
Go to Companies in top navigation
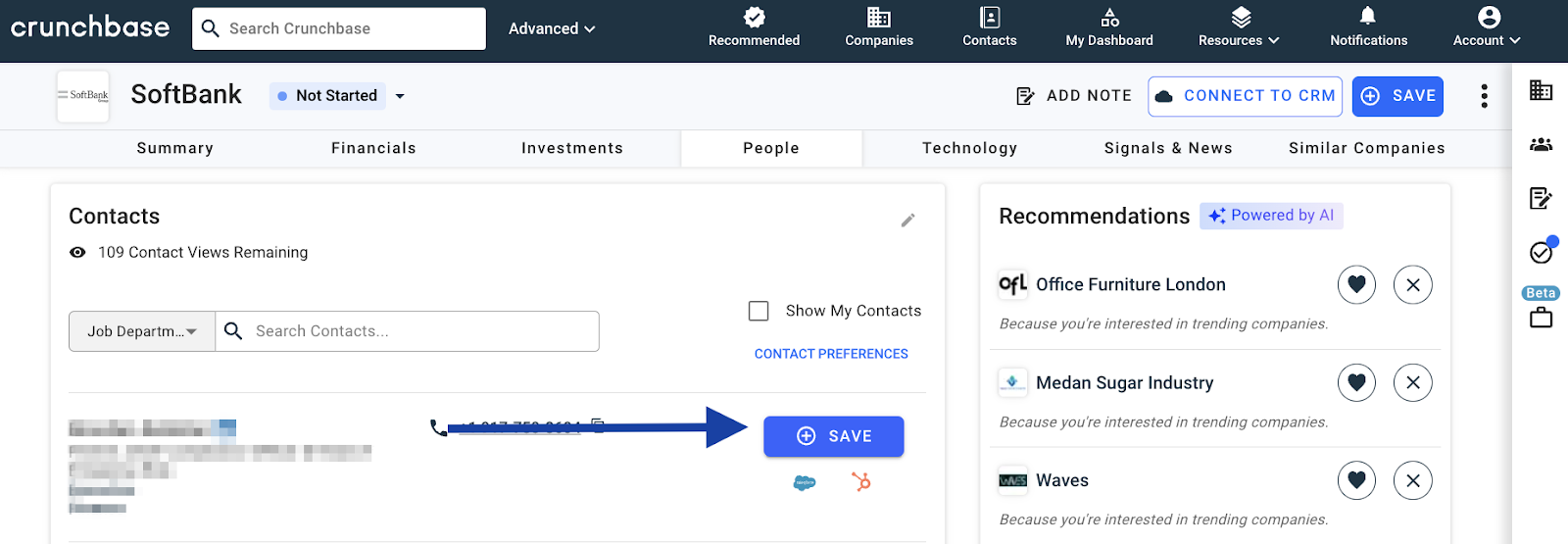[879, 27]
